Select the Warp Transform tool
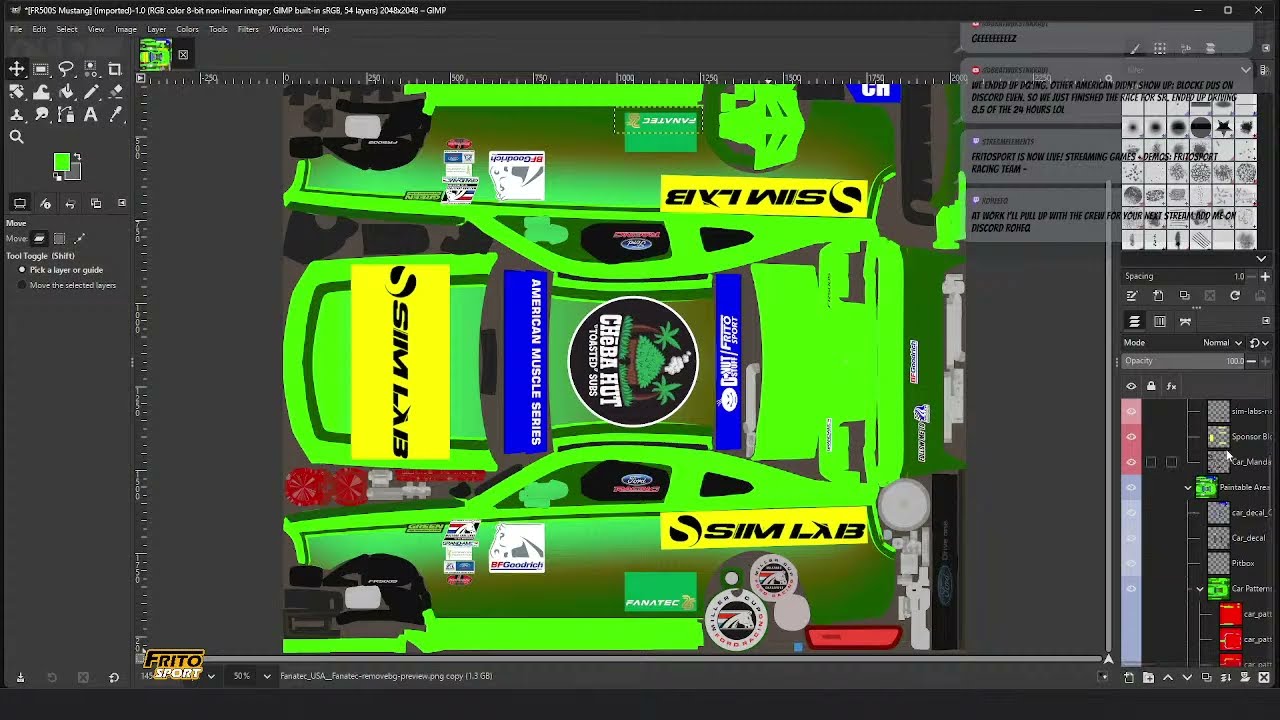Viewport: 1280px width, 720px height. point(41,92)
